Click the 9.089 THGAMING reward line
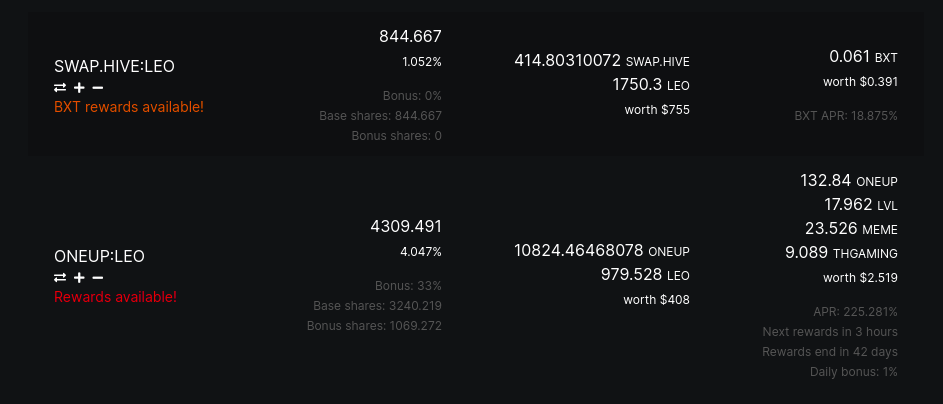 pyautogui.click(x=841, y=253)
